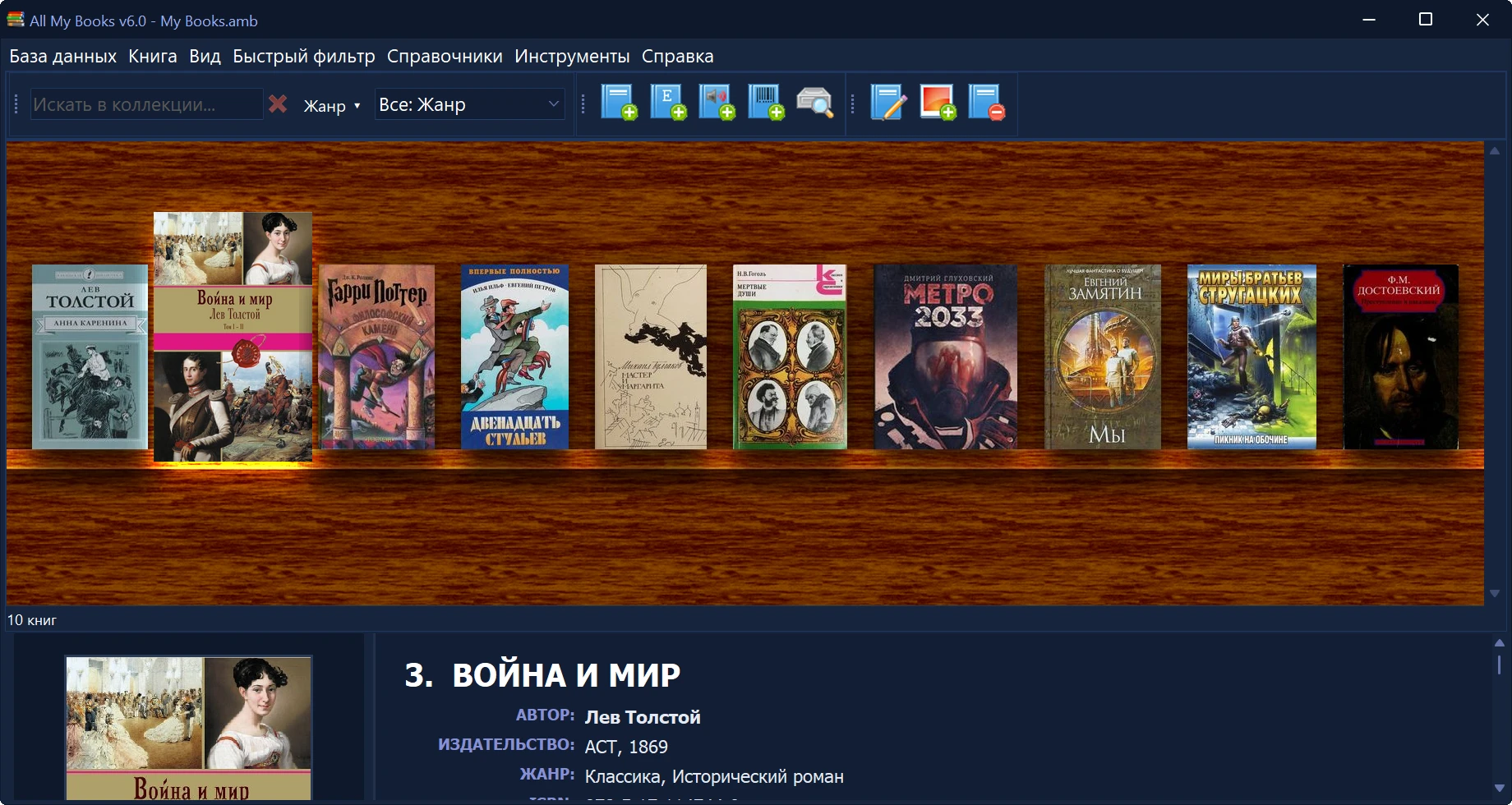Add an e-book with the E icon

pos(668,103)
